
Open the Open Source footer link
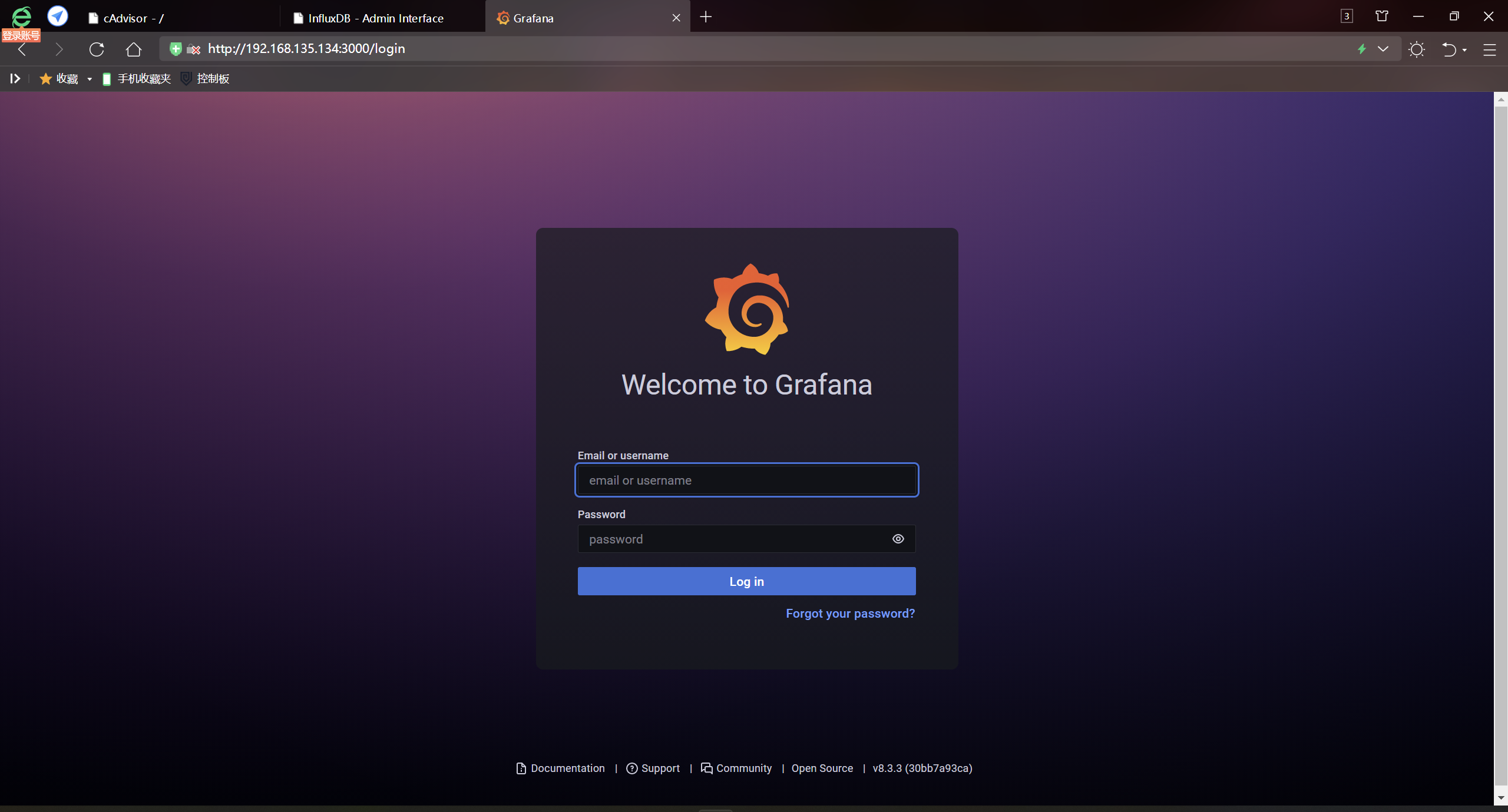[x=822, y=768]
